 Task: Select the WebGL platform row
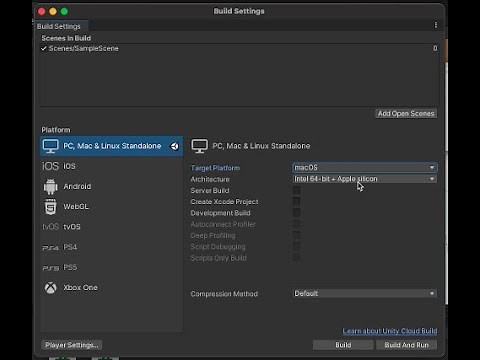click(111, 207)
